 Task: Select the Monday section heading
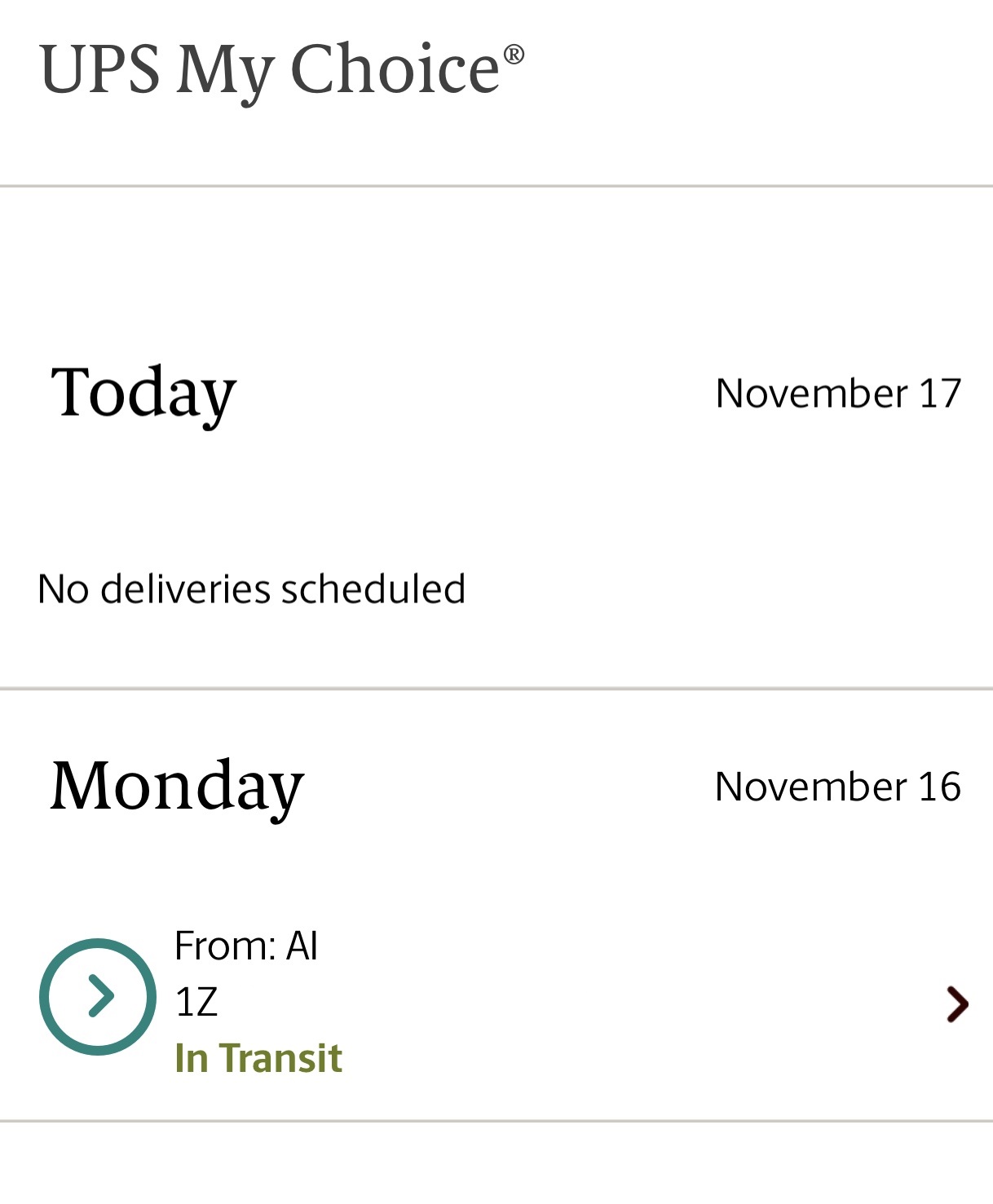click(x=177, y=786)
